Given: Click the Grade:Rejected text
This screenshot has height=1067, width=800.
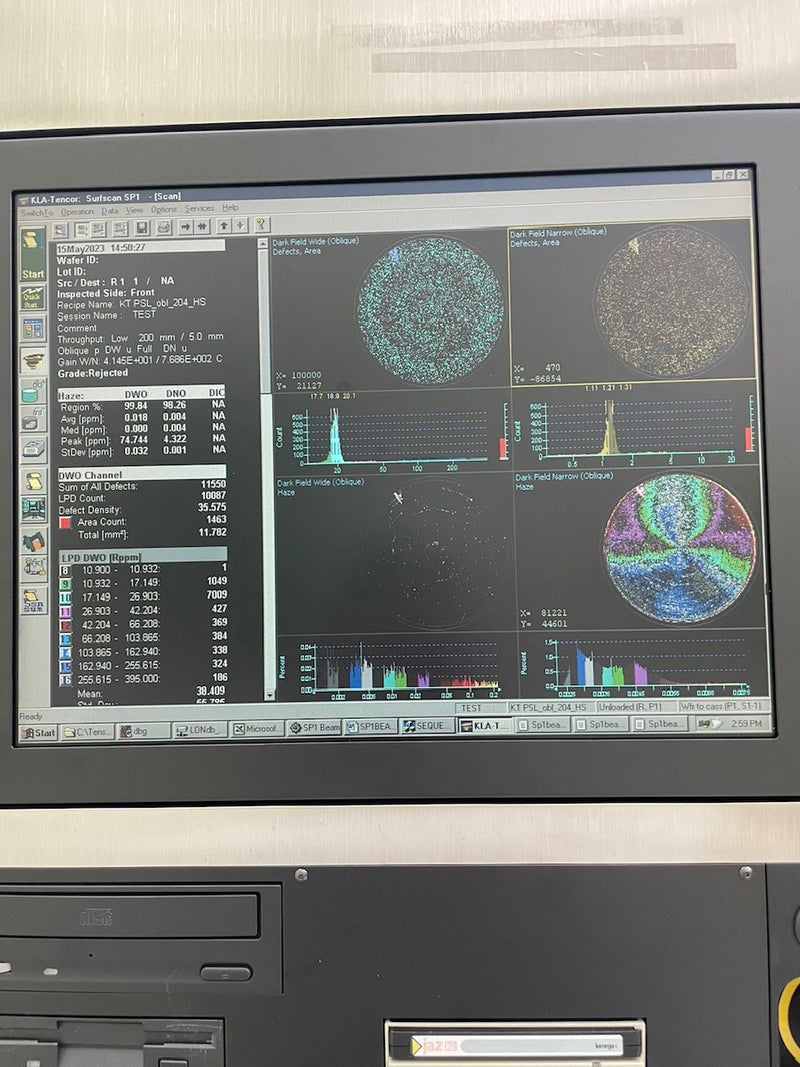Looking at the screenshot, I should click(x=93, y=373).
